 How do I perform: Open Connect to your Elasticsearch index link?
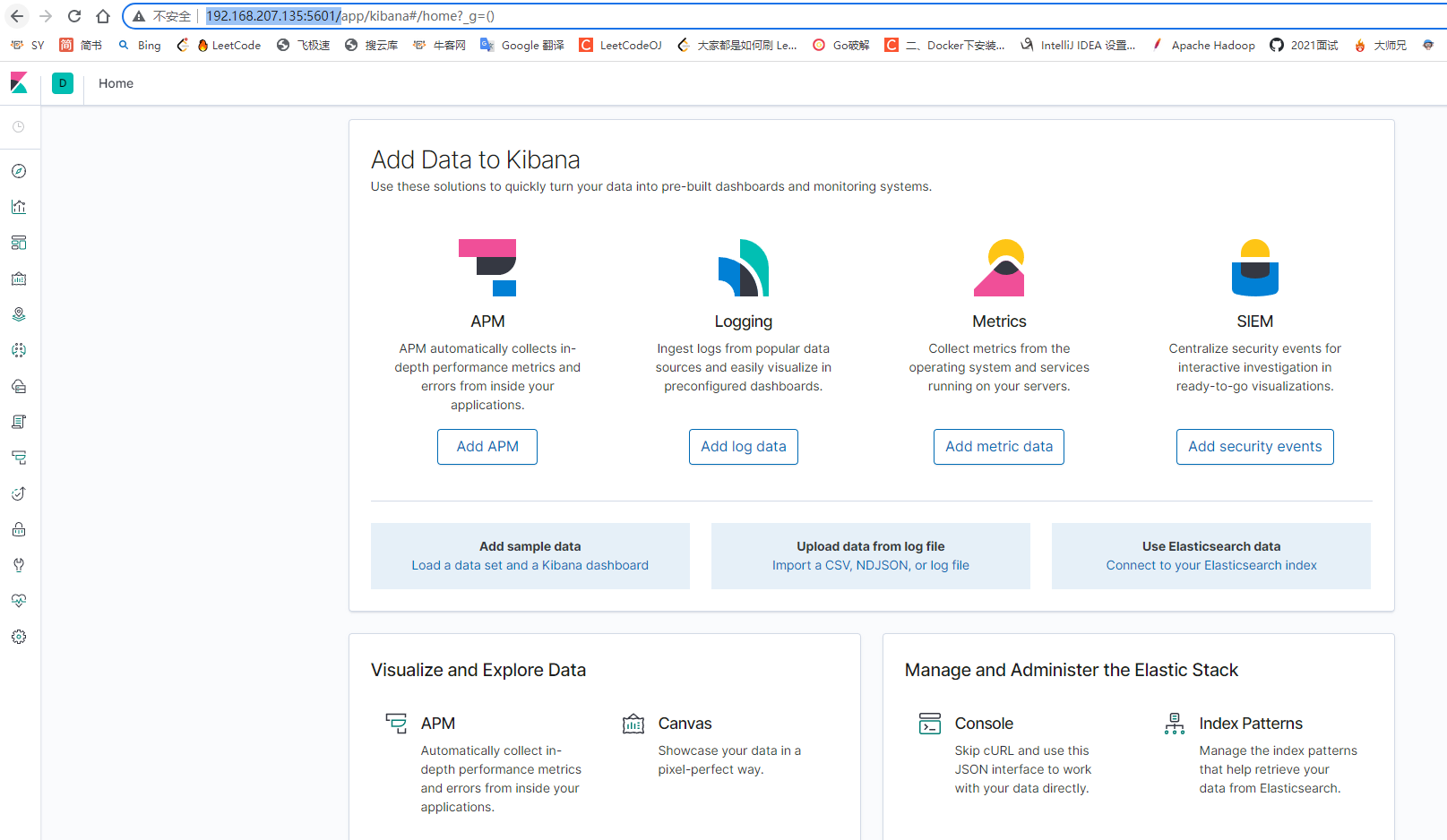[1211, 566]
